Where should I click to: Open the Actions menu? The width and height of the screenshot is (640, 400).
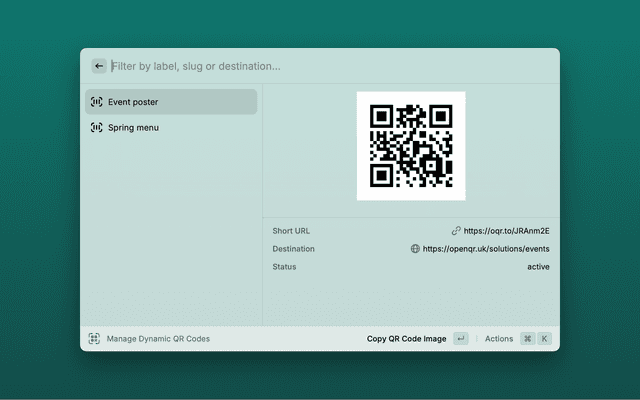[x=499, y=339]
